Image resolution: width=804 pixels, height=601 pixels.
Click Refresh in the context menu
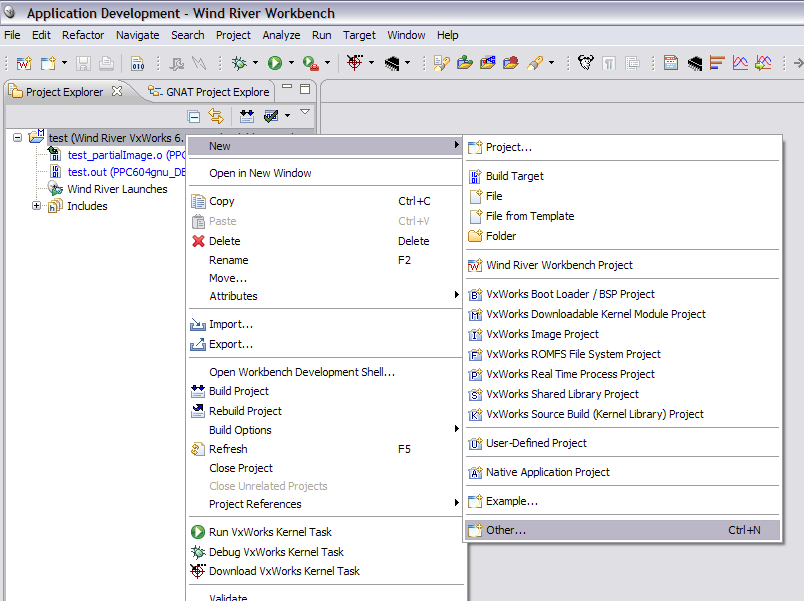pos(326,449)
